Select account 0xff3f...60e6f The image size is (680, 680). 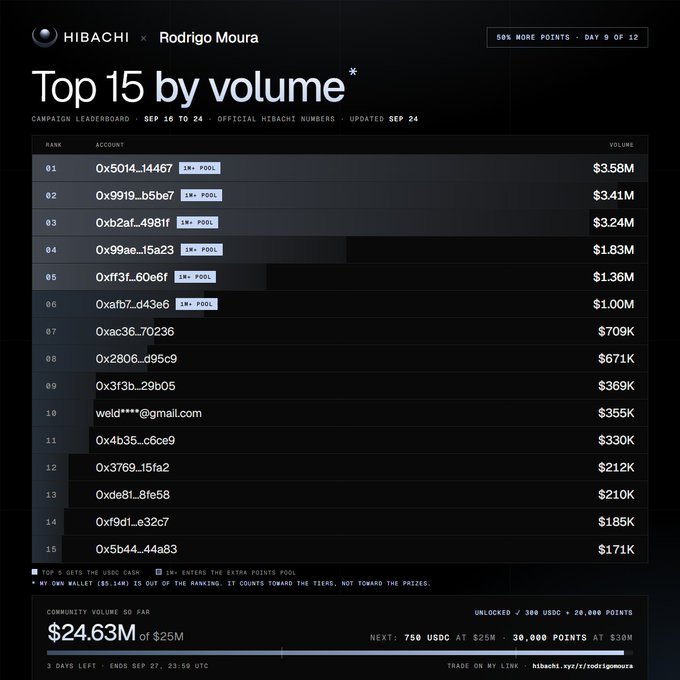[x=131, y=277]
